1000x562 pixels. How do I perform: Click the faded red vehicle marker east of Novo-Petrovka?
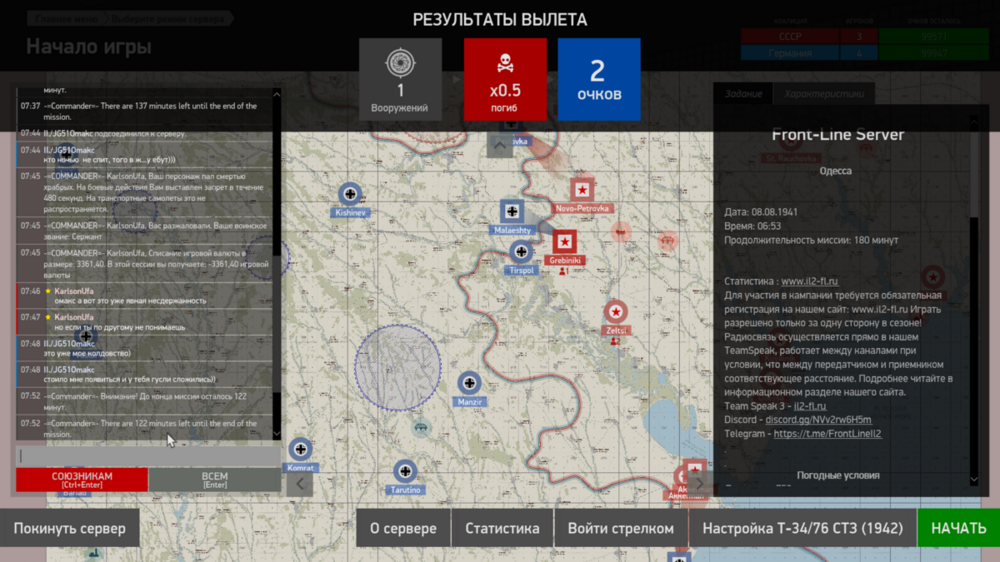point(621,232)
